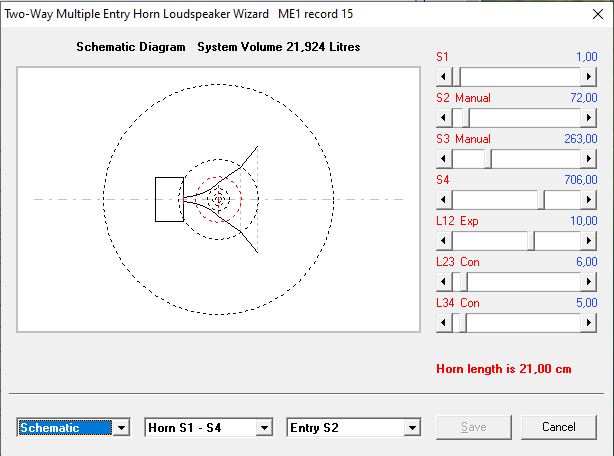Click the S1 value 1,00
Screen dimensions: 614x456
[x=587, y=57]
